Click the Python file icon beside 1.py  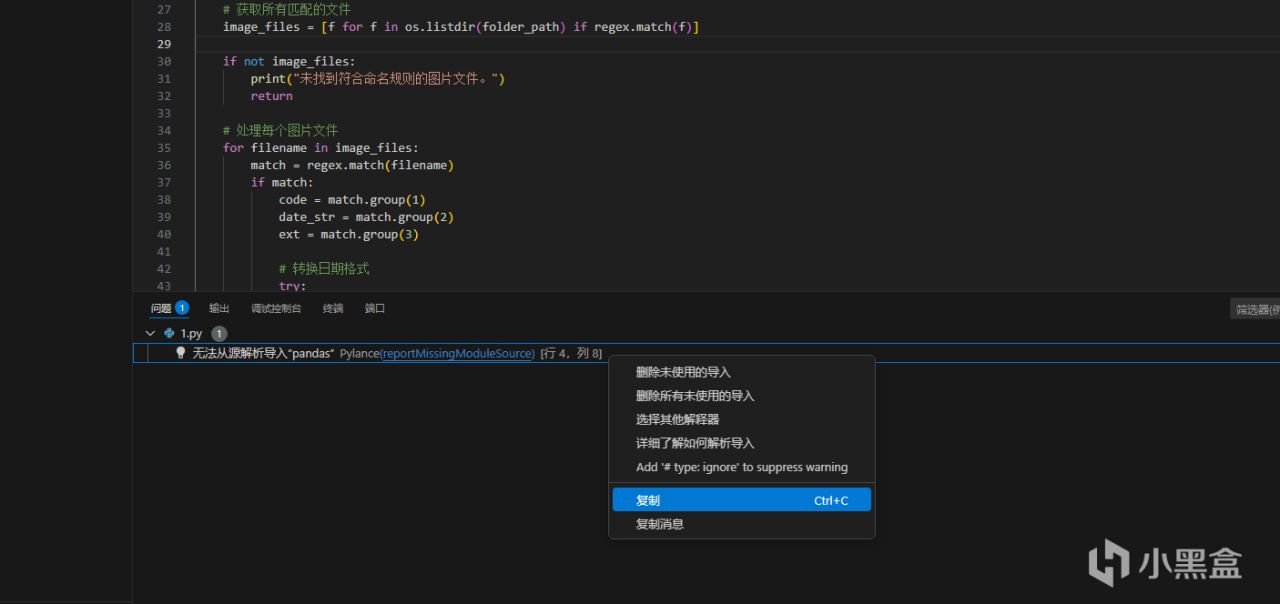pos(170,333)
